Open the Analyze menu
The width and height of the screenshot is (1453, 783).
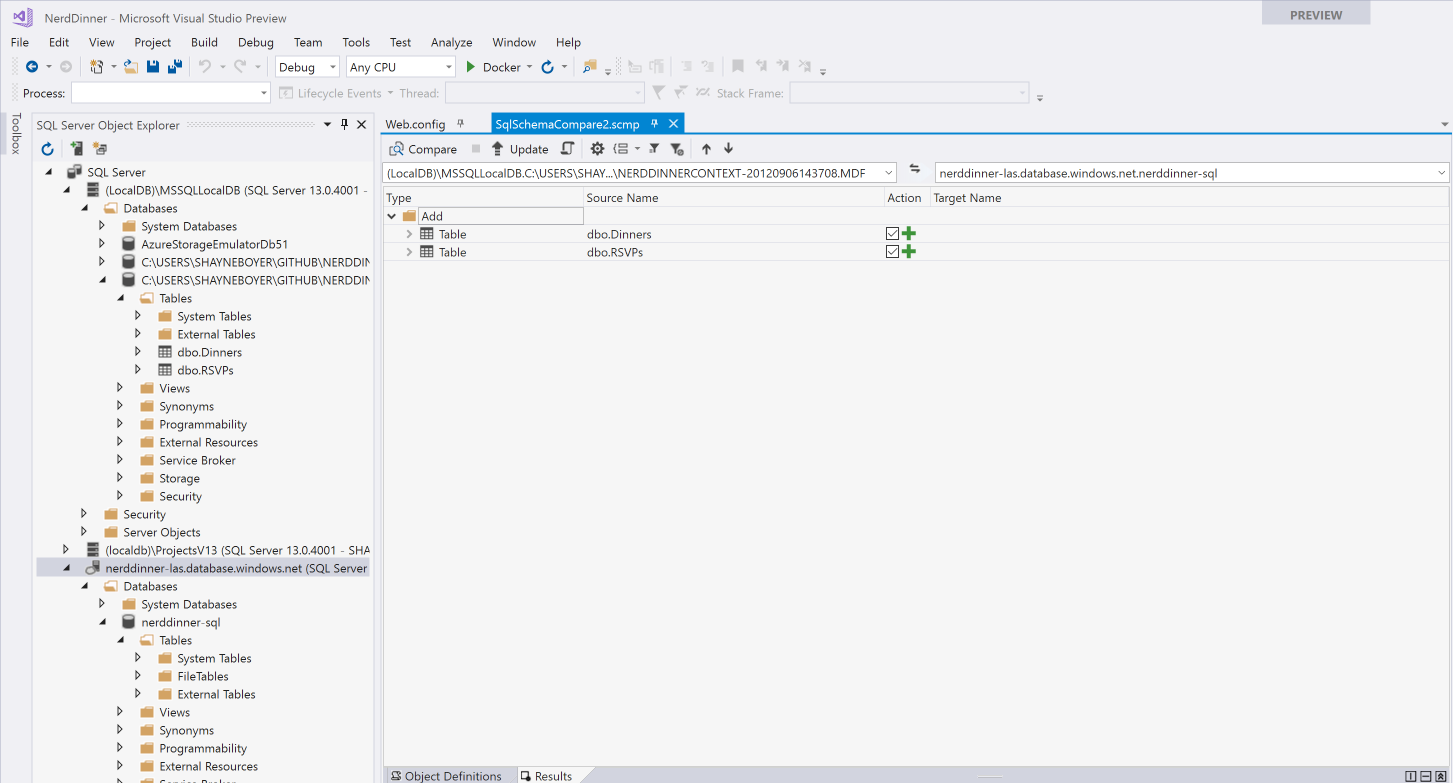coord(451,42)
